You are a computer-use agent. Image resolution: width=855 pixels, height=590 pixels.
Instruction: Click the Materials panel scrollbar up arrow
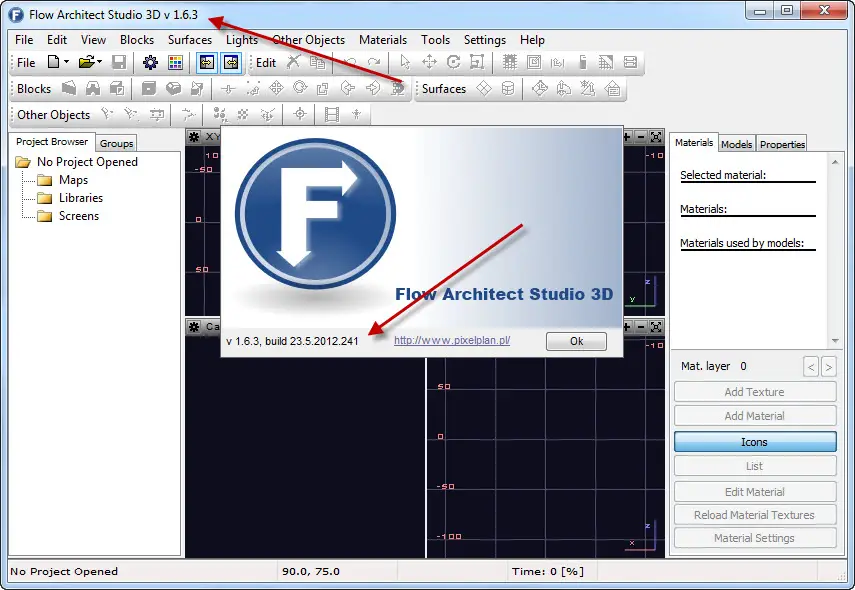coord(835,162)
